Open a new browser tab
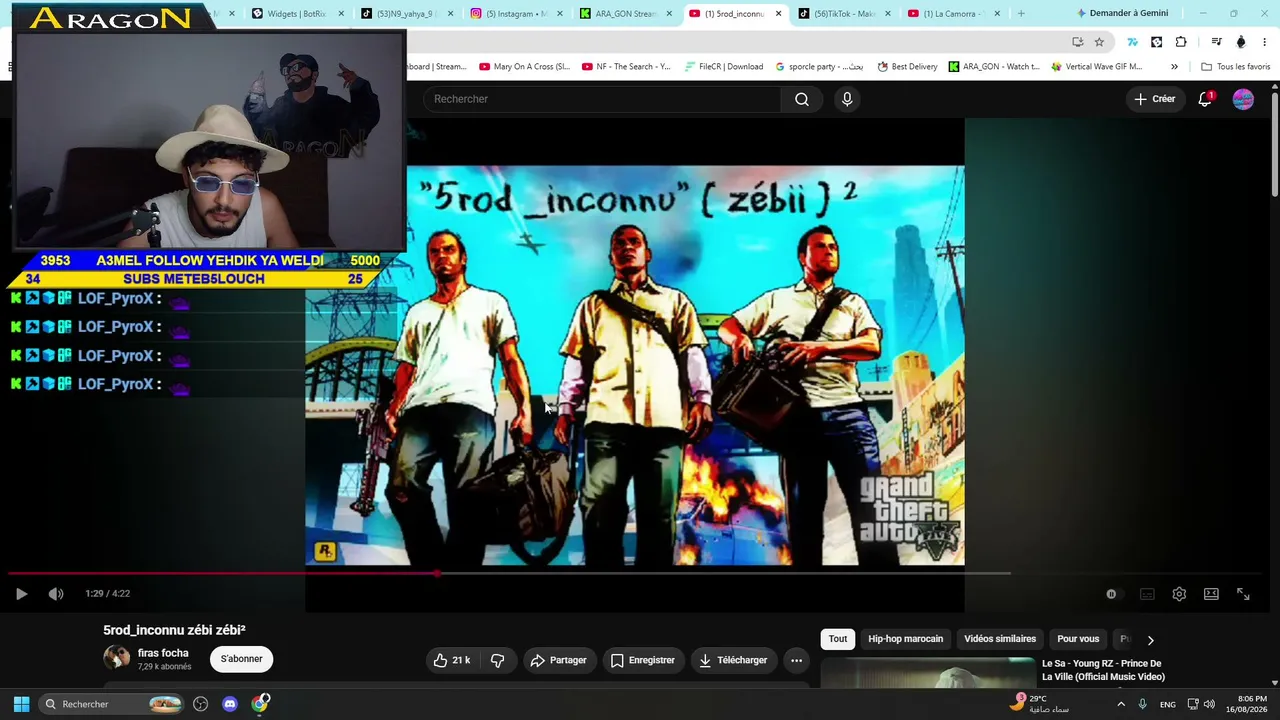 tap(1021, 14)
